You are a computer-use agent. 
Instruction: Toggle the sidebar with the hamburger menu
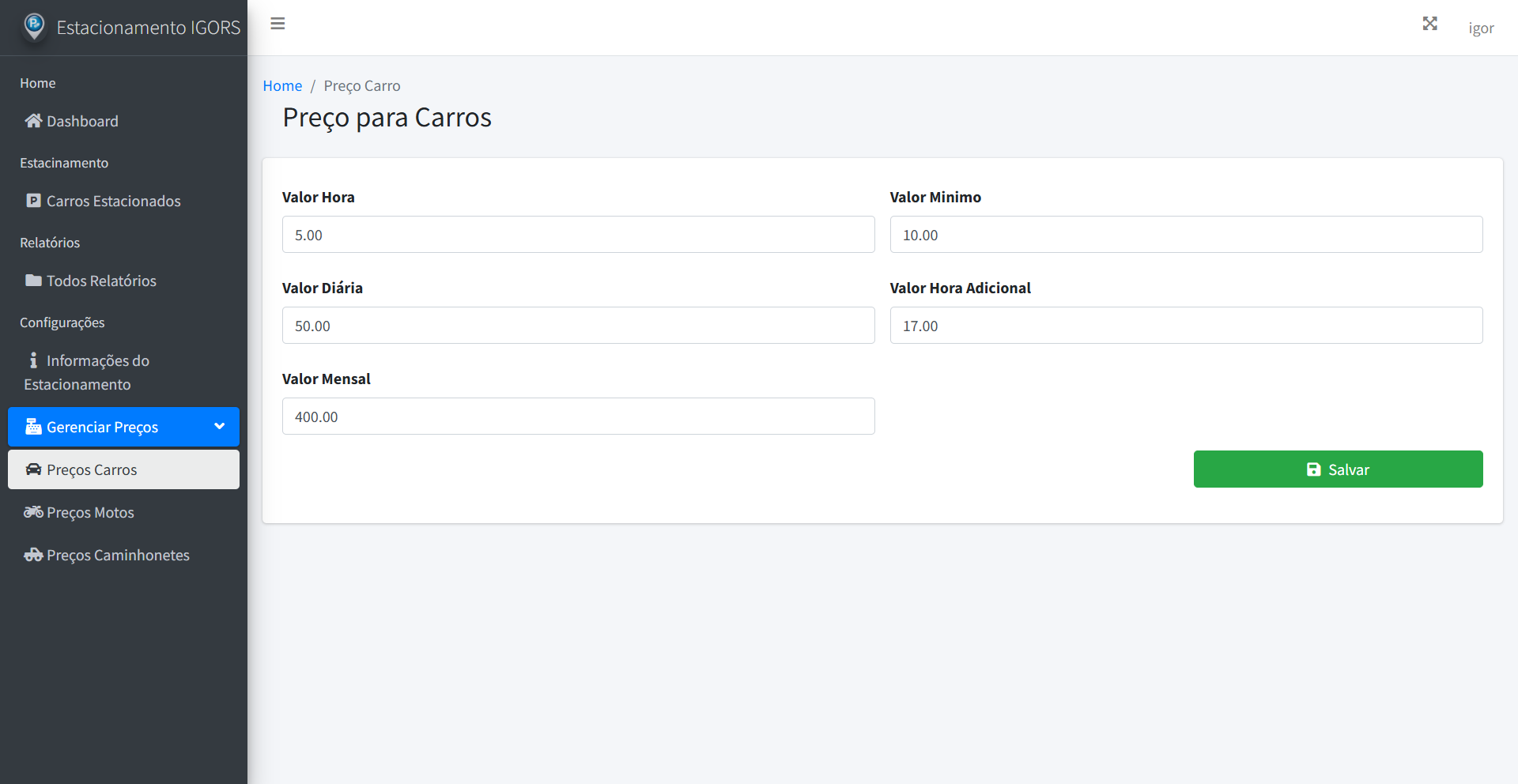pos(278,23)
